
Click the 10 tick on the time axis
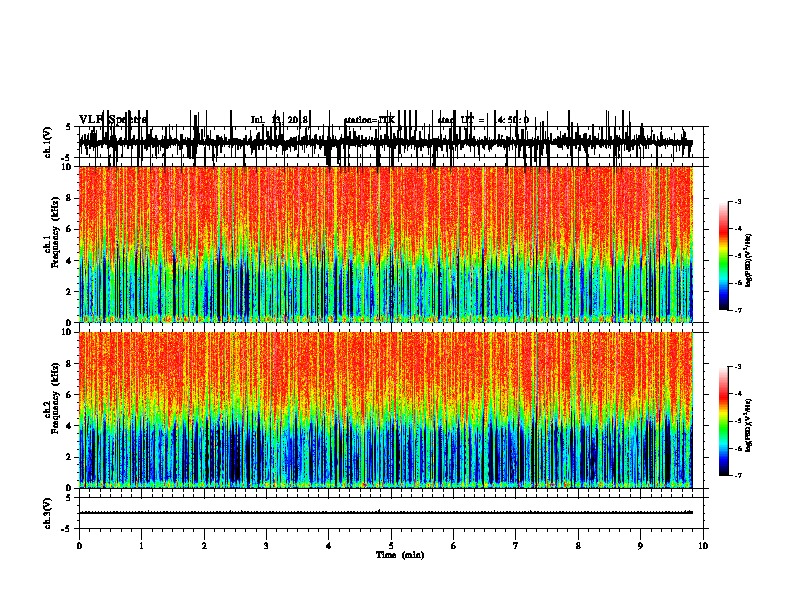point(703,546)
